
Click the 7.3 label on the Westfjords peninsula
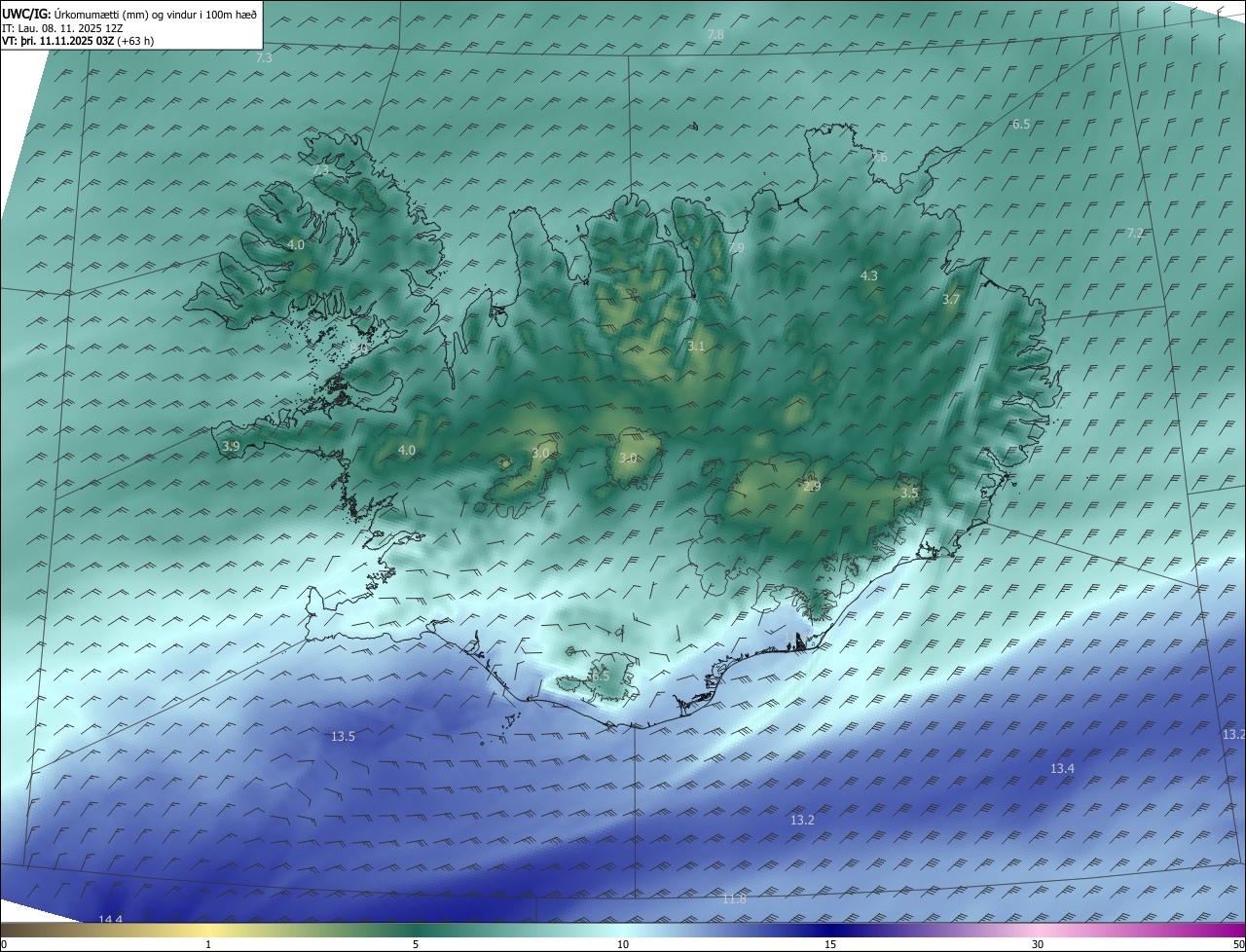click(x=321, y=170)
